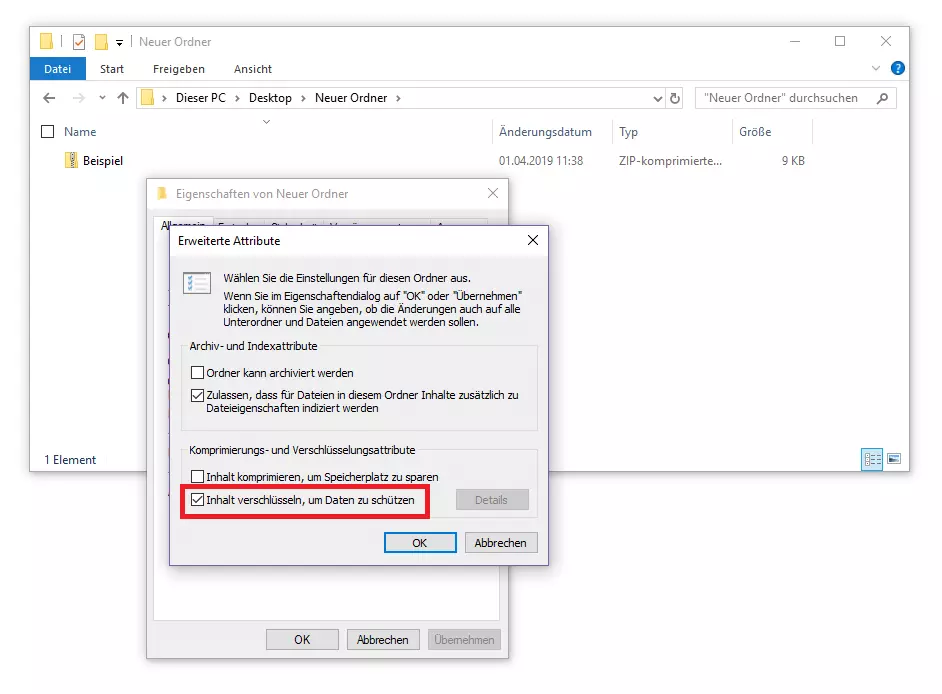
Task: Expand the chevron after Dieser PC
Action: (x=237, y=98)
